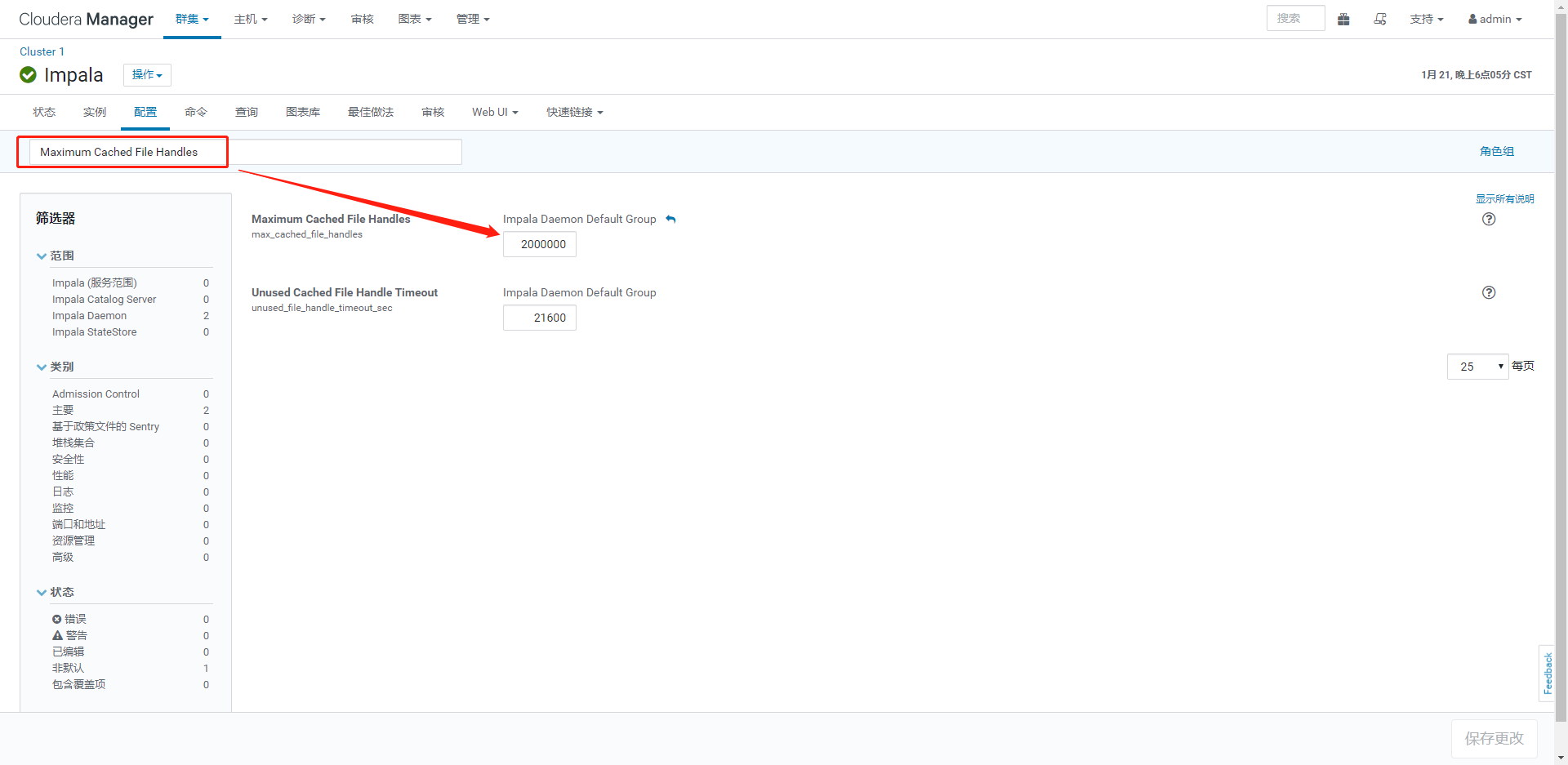The height and width of the screenshot is (765, 1568).
Task: Click the green health status icon next to Impala
Action: pos(27,74)
